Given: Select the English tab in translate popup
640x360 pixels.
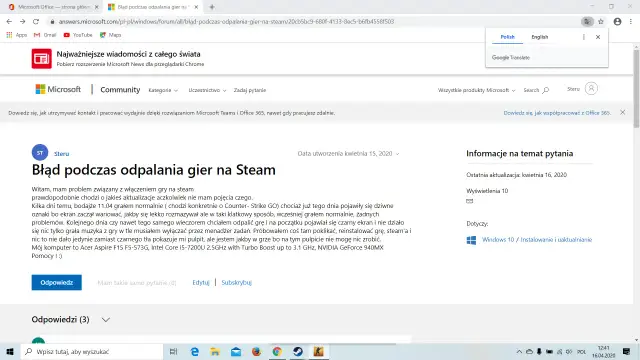Looking at the screenshot, I should [540, 37].
